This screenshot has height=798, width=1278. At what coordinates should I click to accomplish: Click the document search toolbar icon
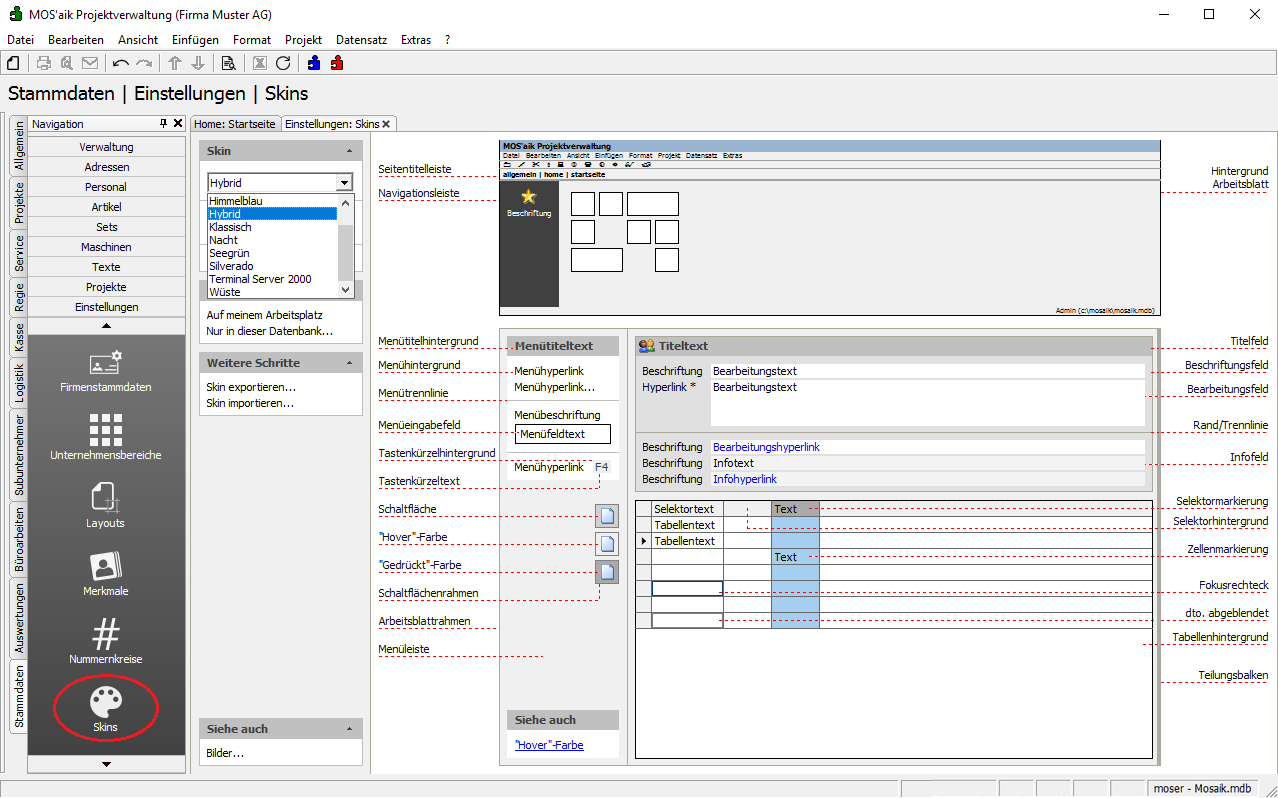[x=229, y=63]
